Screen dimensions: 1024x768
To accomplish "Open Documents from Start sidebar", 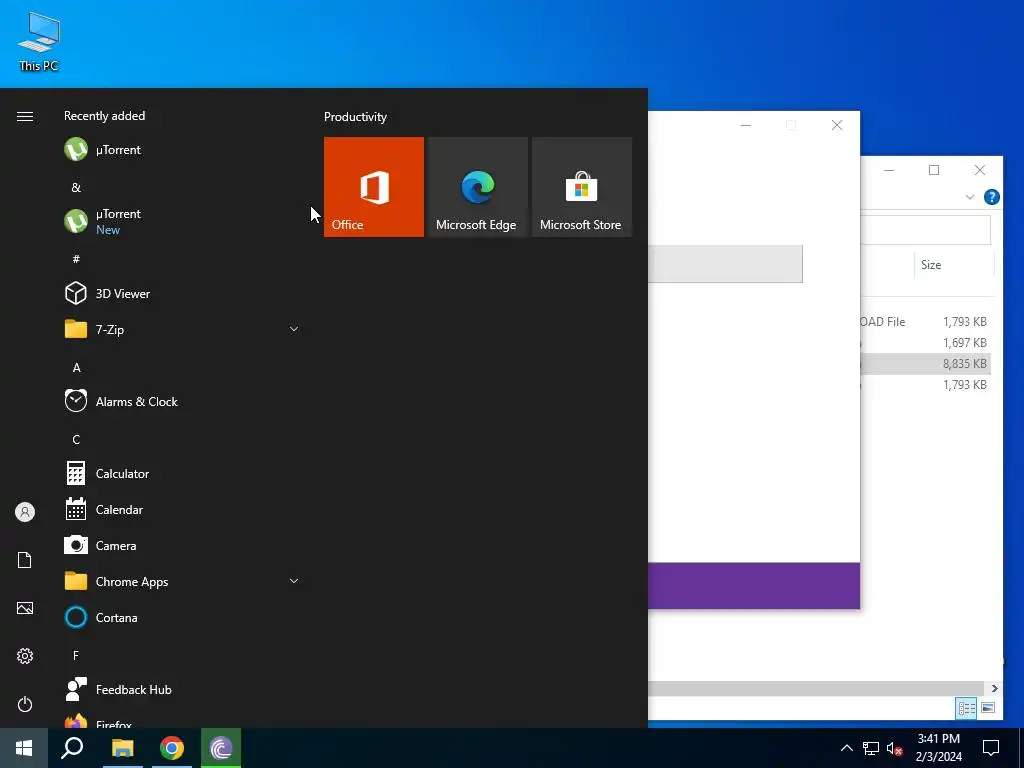I will tap(25, 560).
